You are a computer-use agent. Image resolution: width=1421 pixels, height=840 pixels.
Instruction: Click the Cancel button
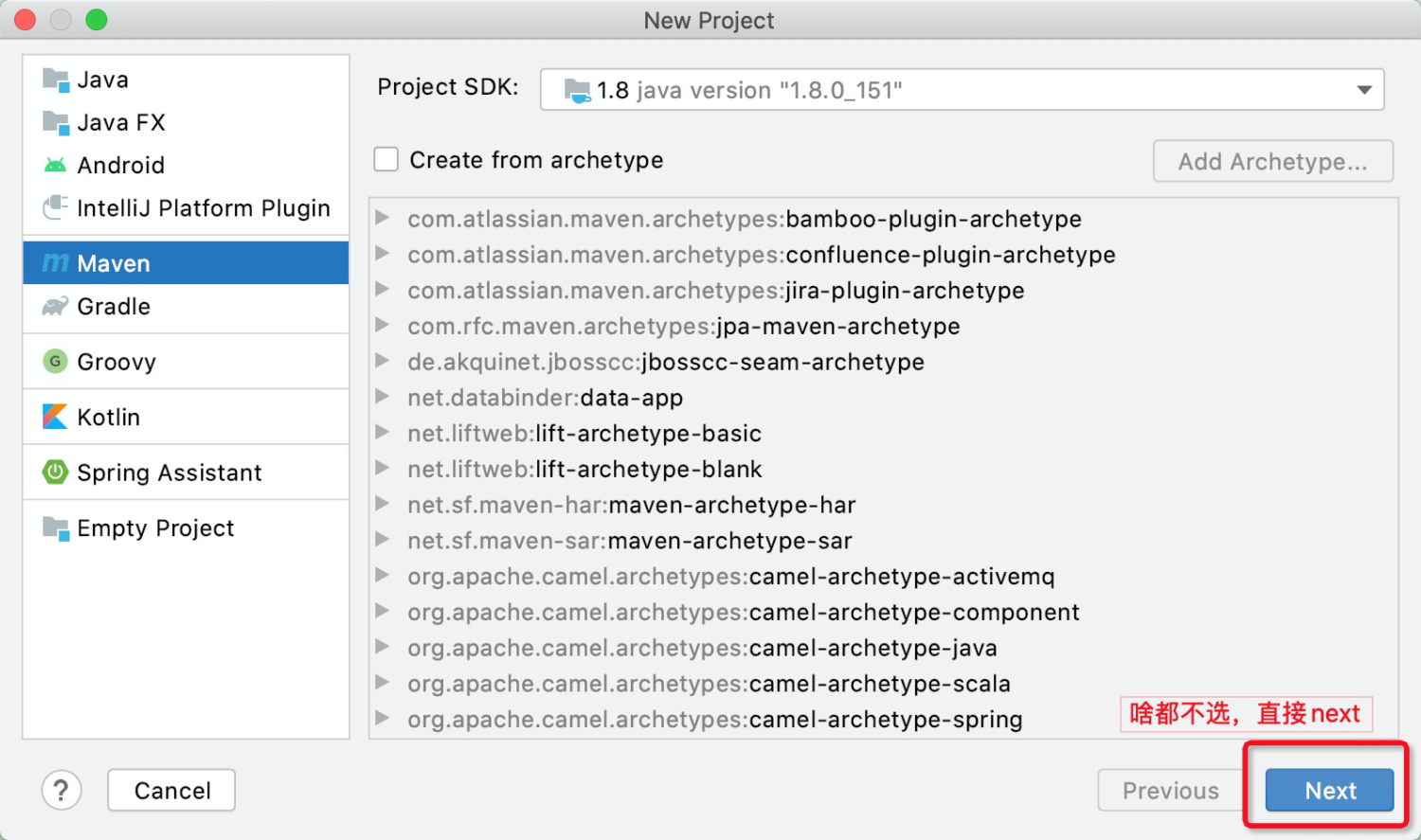point(171,790)
